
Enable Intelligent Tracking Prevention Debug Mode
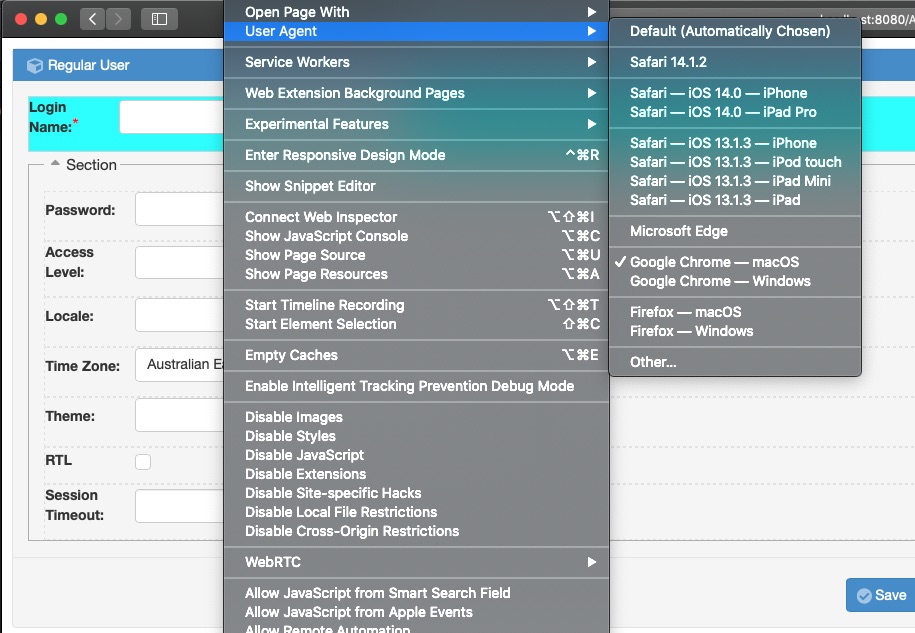417,386
